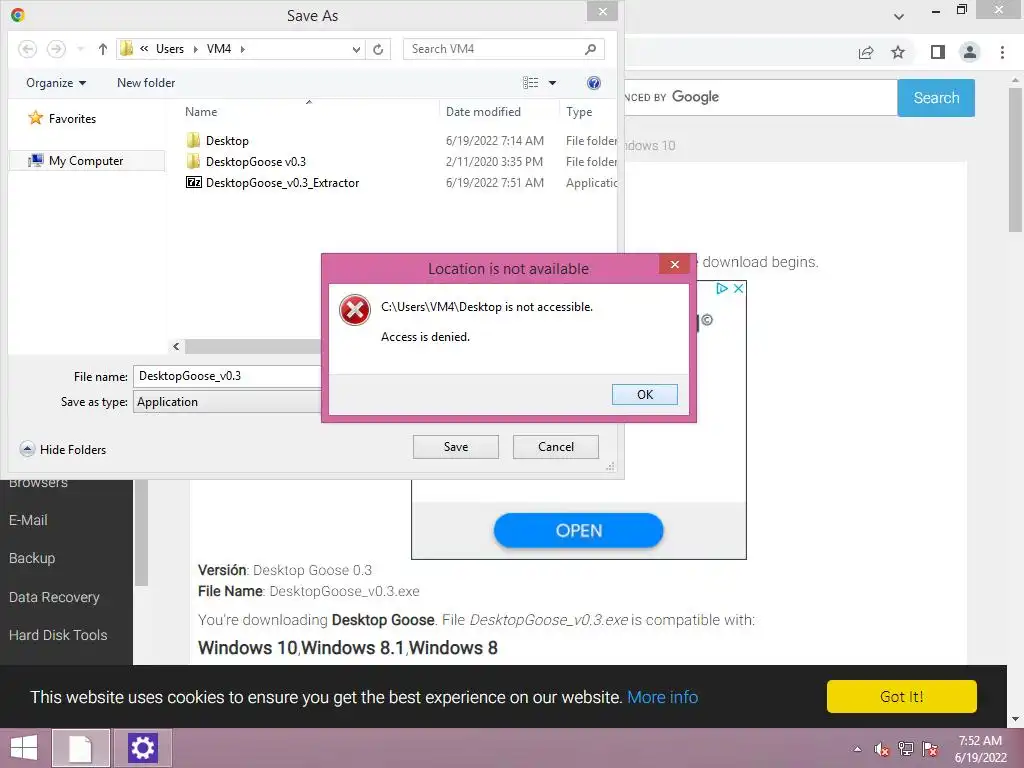
Task: Share this page icon in Chrome
Action: pos(866,52)
